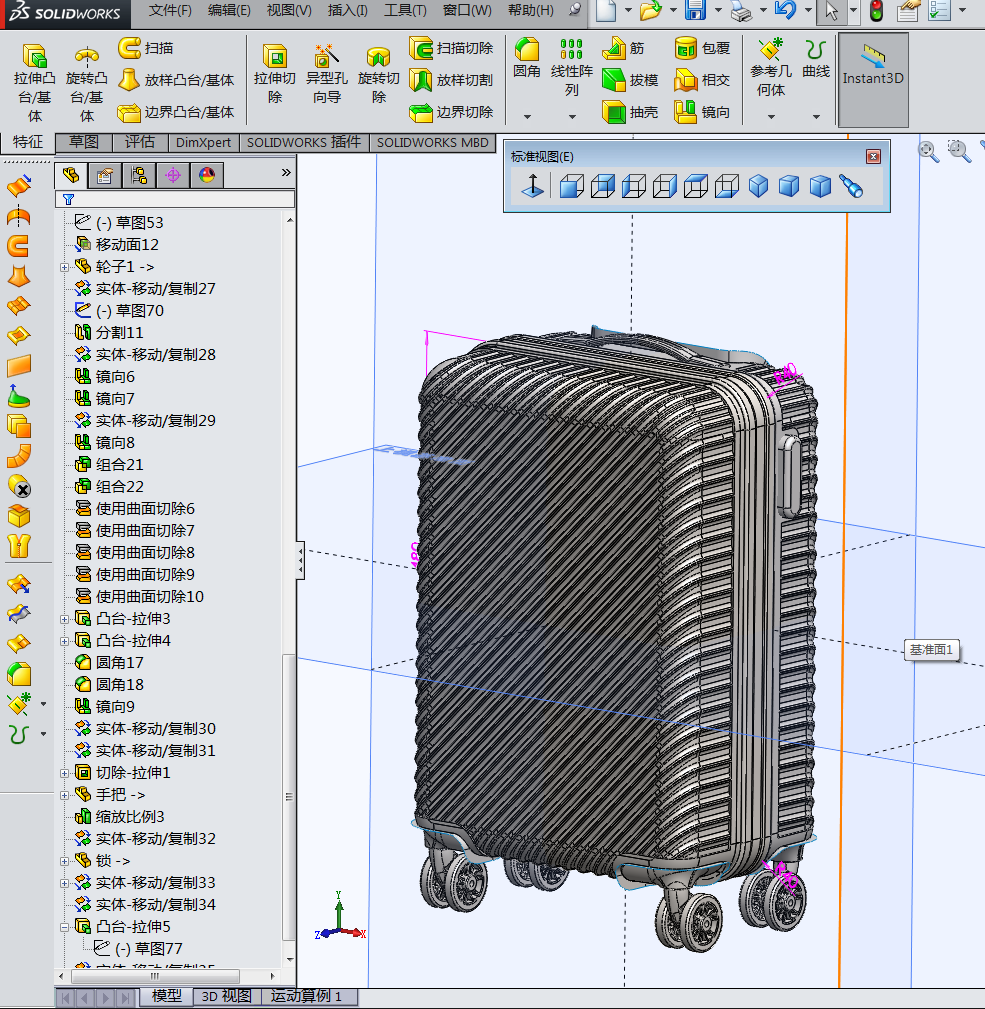Open the Reference Geometry (参考几何体) dropdown arrow
Viewport: 985px width, 1009px height.
[x=771, y=117]
